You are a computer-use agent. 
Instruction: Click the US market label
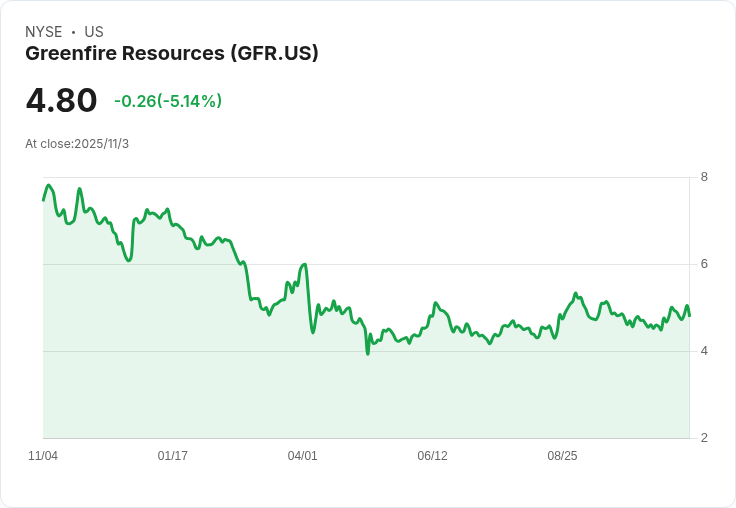tap(94, 32)
